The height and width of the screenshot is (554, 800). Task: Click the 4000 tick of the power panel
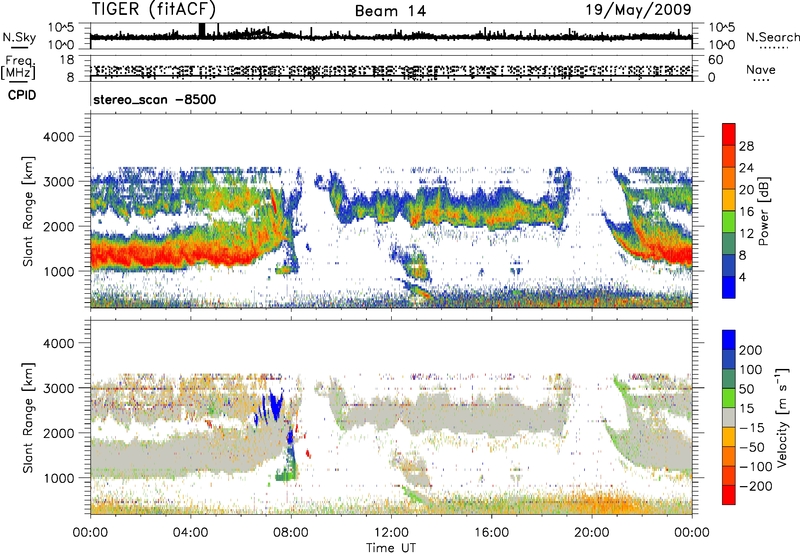[58, 137]
